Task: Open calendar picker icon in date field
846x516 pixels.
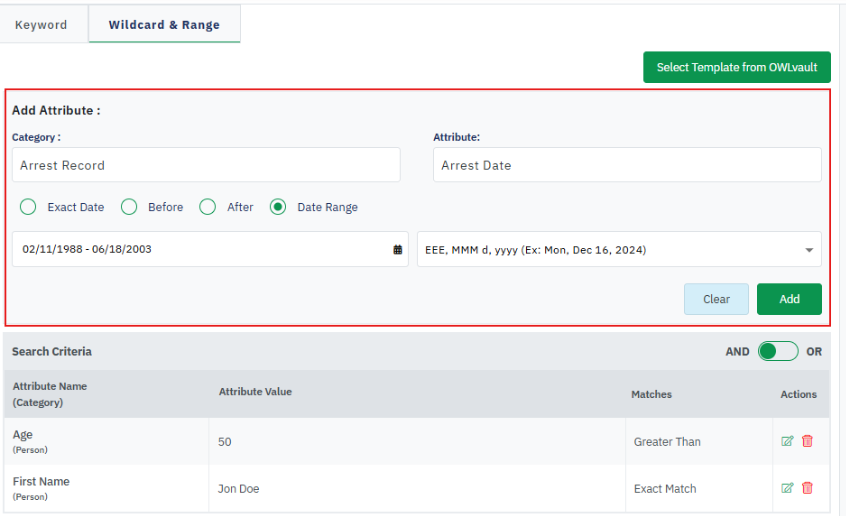Action: coord(398,250)
